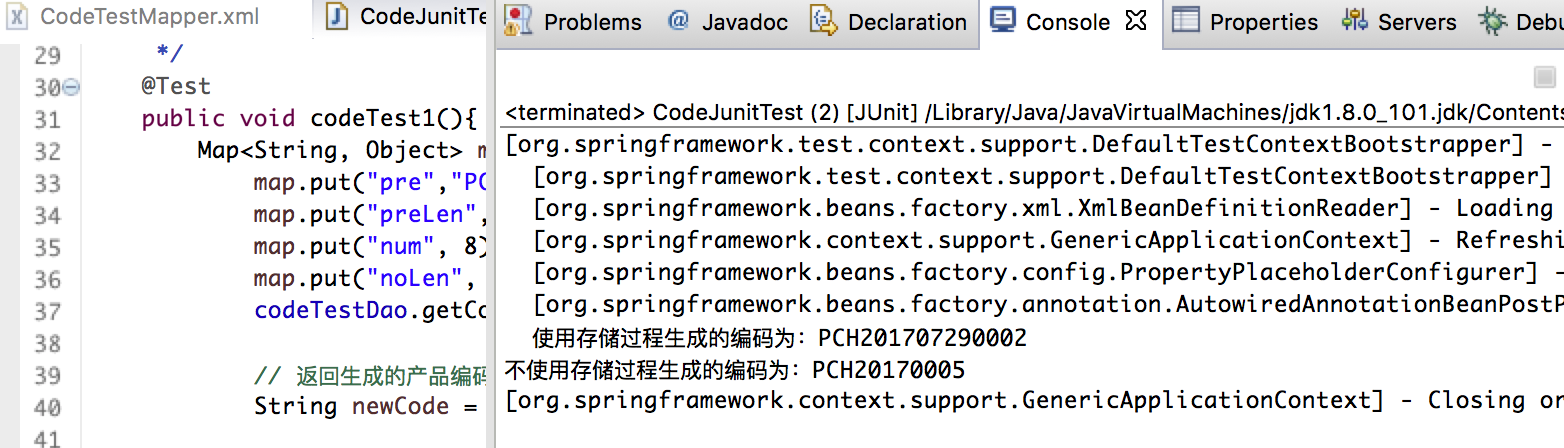Click the Declaration view icon
The height and width of the screenshot is (448, 1564).
point(824,21)
